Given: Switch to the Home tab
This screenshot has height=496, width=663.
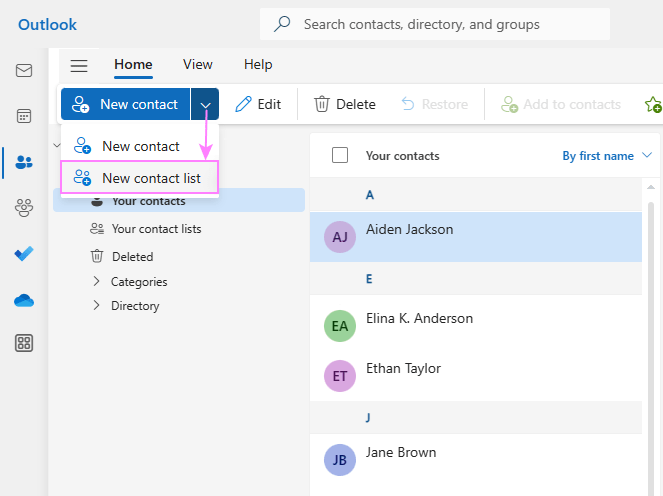Looking at the screenshot, I should pos(133,64).
